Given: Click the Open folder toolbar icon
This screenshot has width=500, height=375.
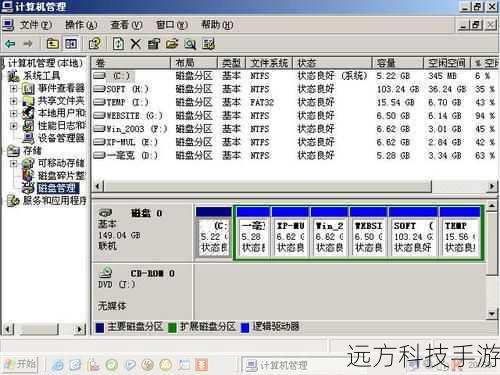Looking at the screenshot, I should point(172,44).
